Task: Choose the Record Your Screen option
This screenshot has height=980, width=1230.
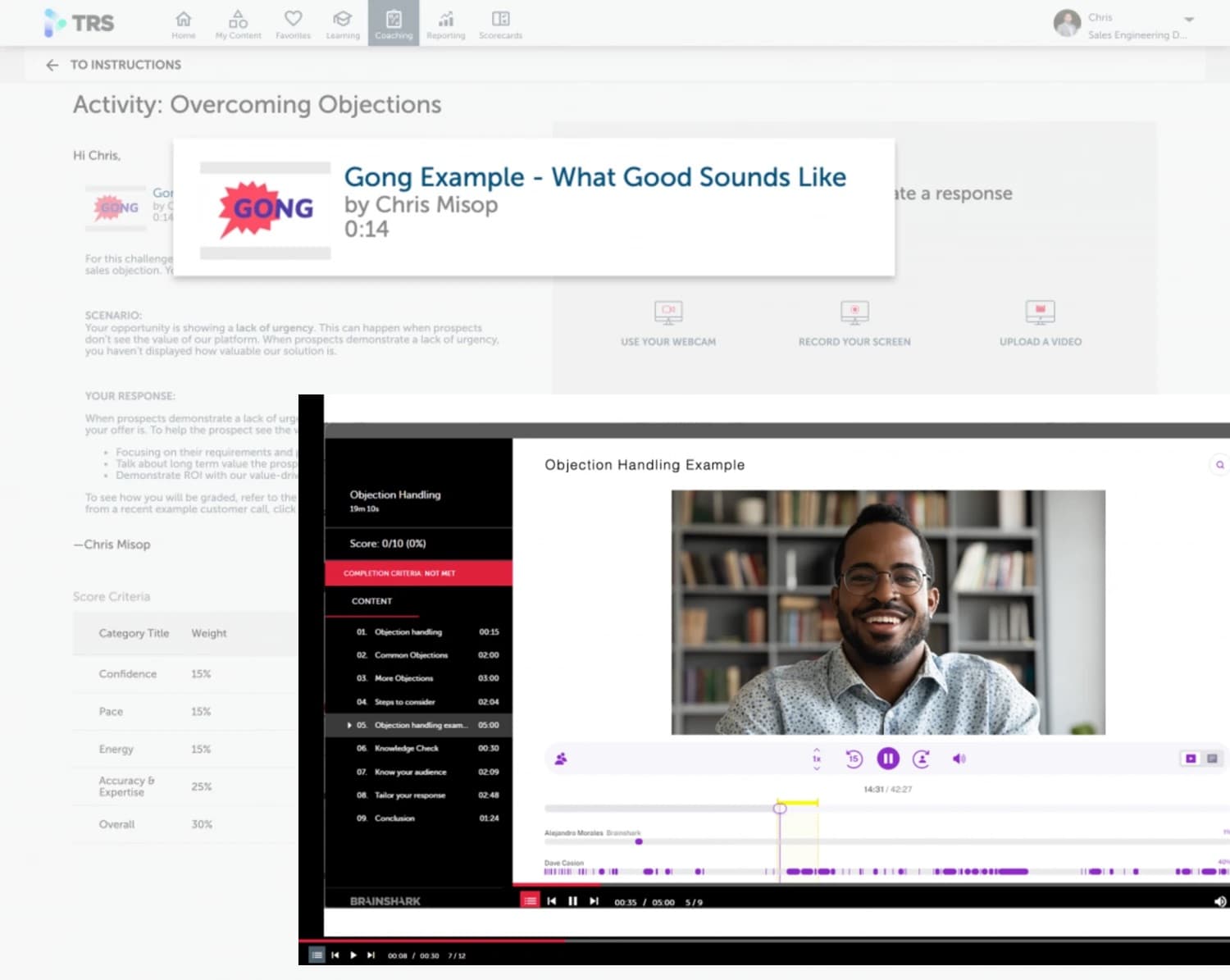Action: pyautogui.click(x=854, y=323)
